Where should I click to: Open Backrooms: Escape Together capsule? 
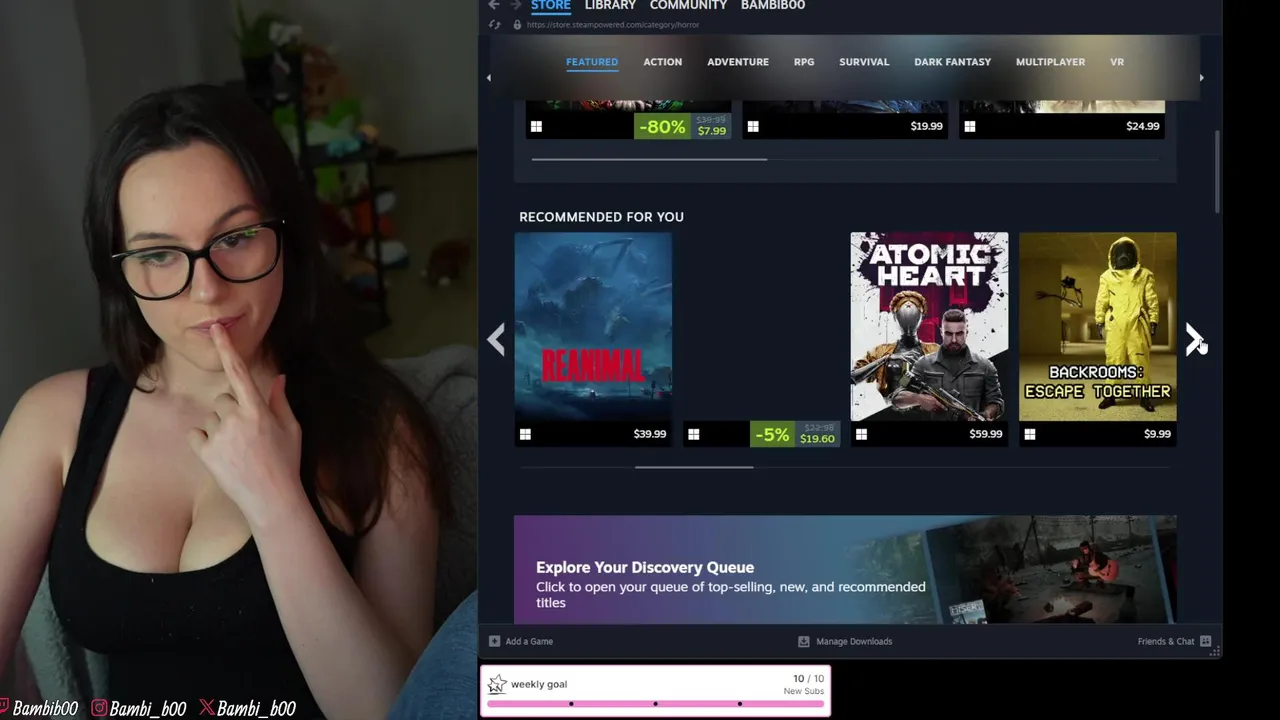coord(1097,327)
